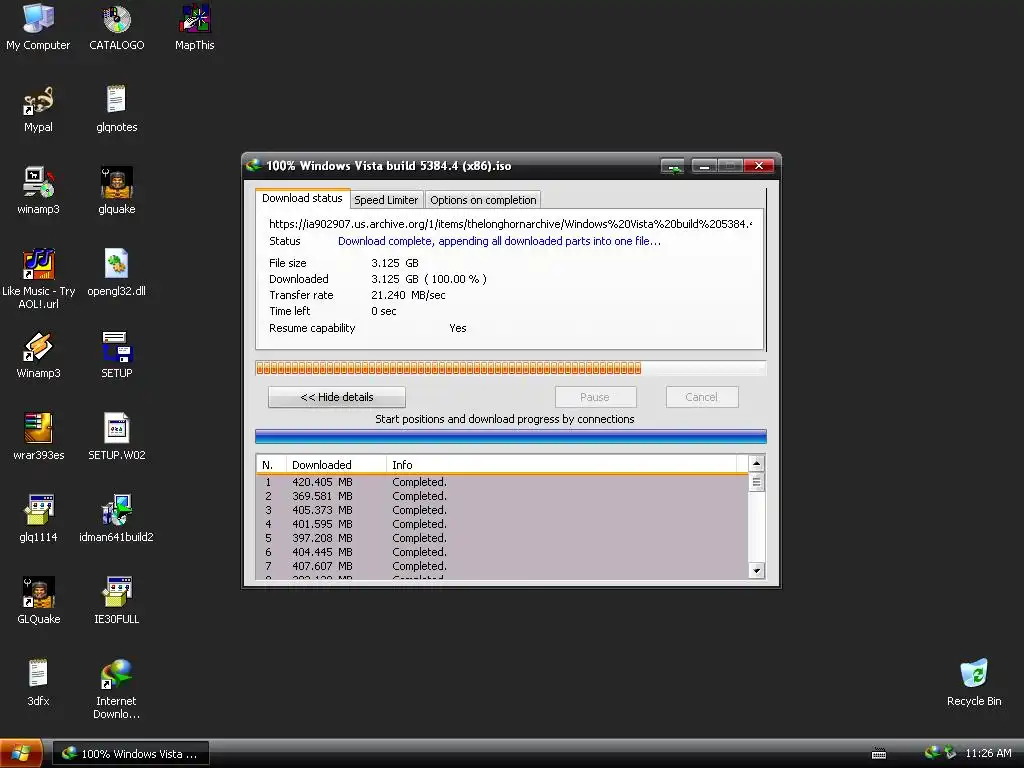Click the orange download progress bar
1024x768 pixels.
(x=511, y=368)
